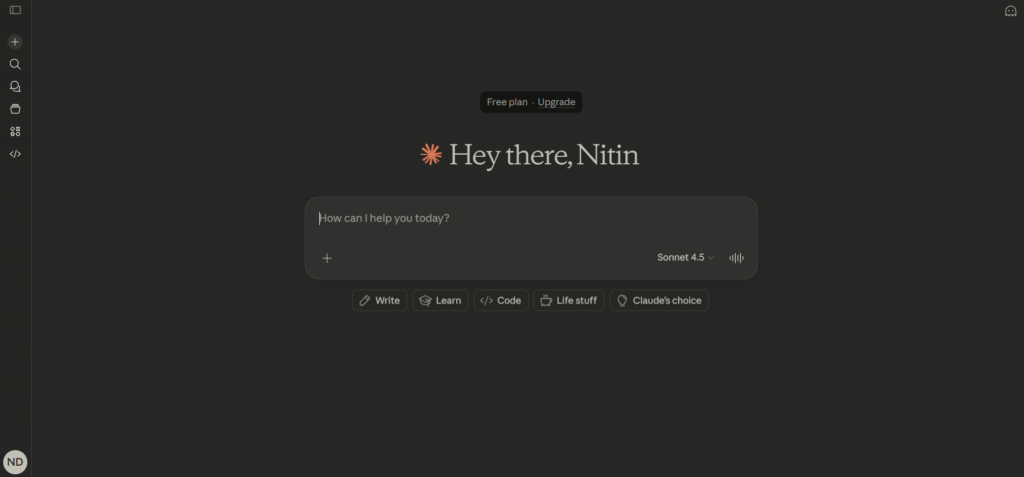This screenshot has height=477, width=1024.
Task: Select the Code suggestion chip
Action: click(501, 301)
